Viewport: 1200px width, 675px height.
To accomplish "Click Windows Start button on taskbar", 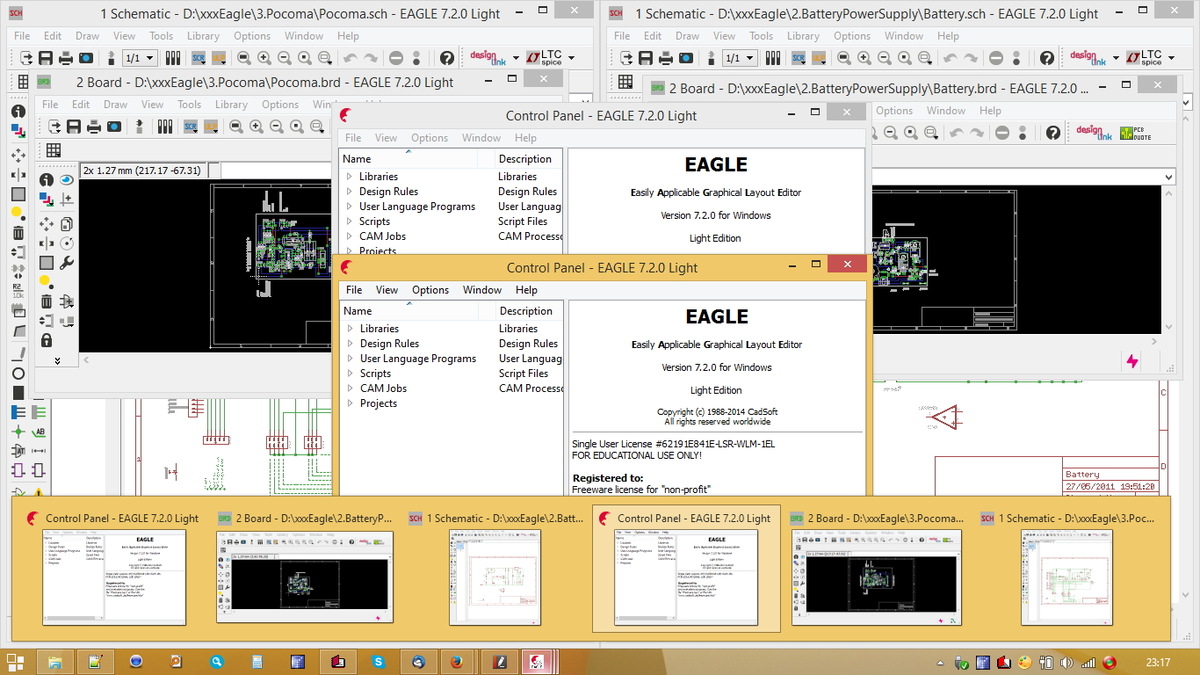I will [15, 661].
